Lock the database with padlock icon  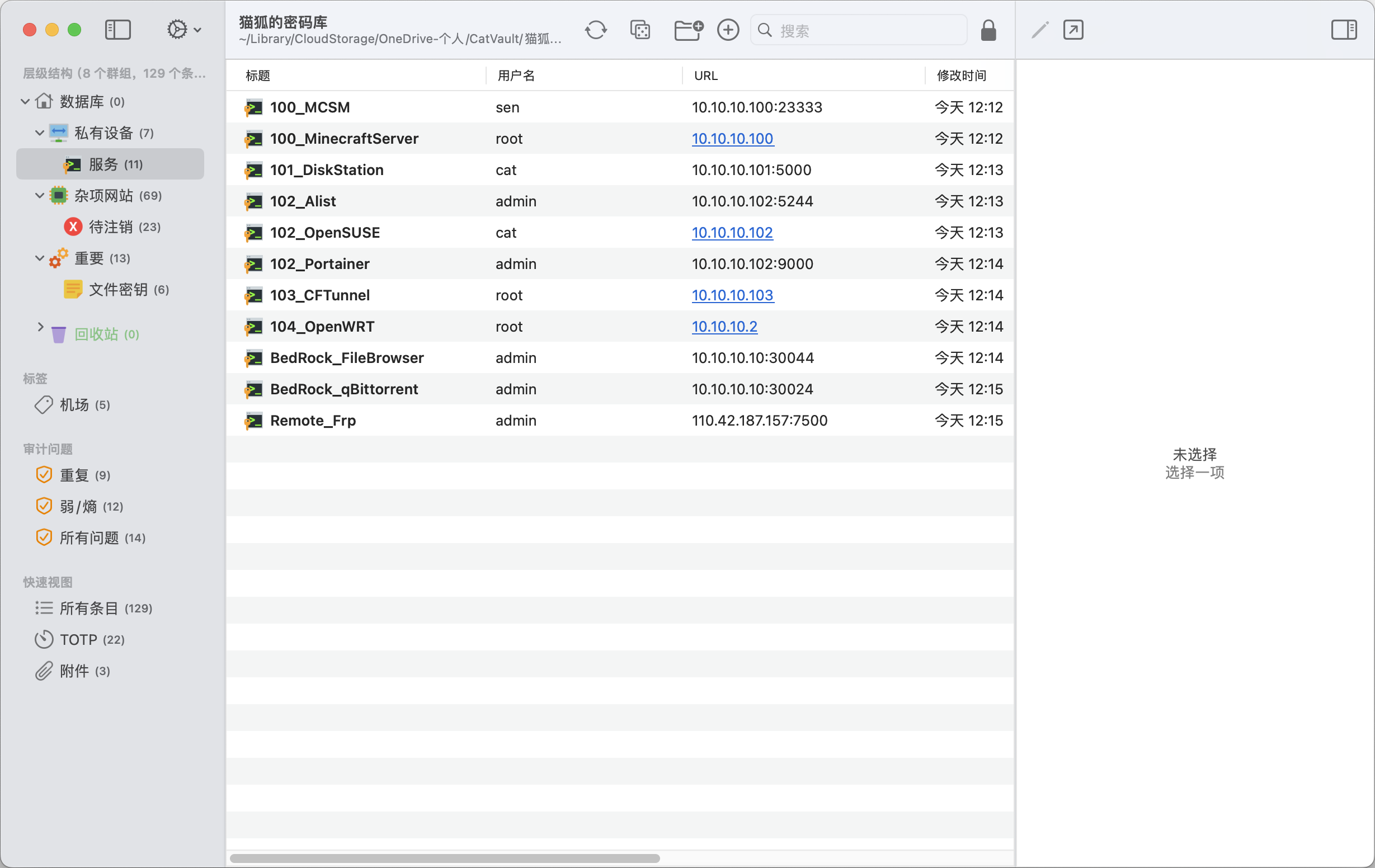click(988, 30)
